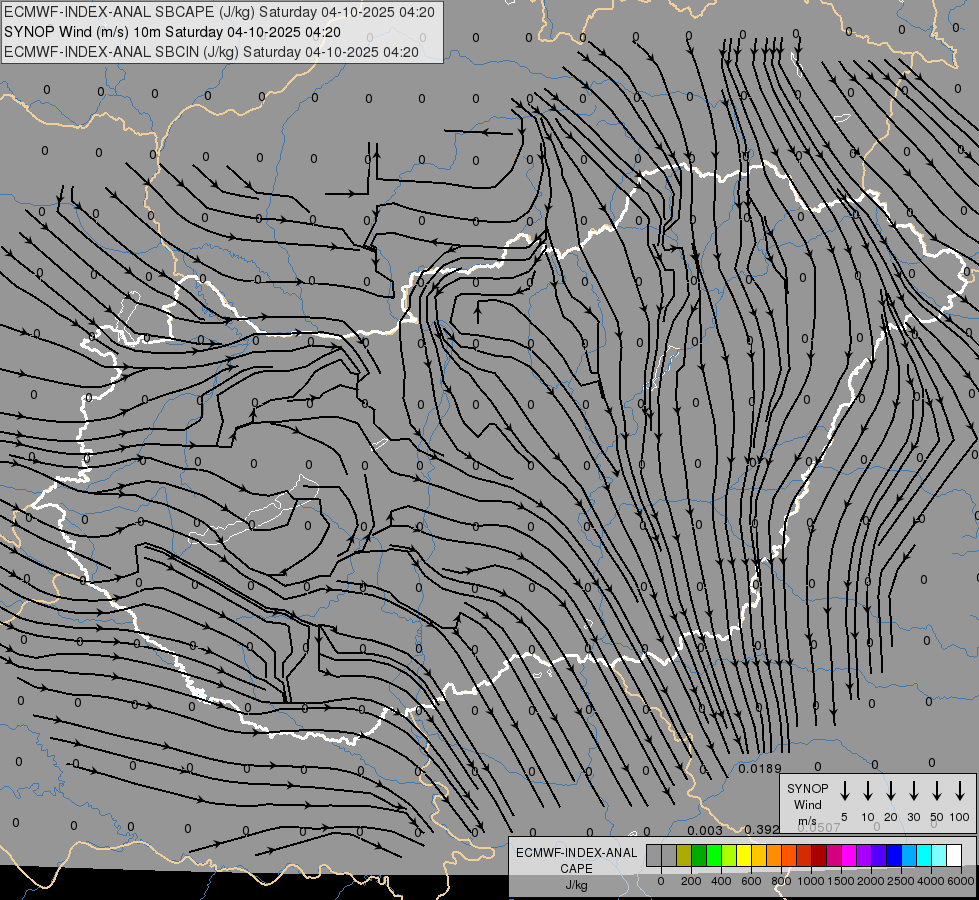The height and width of the screenshot is (900, 979).
Task: Pick the pure yellow CAPE legend swatch
Action: tap(744, 855)
